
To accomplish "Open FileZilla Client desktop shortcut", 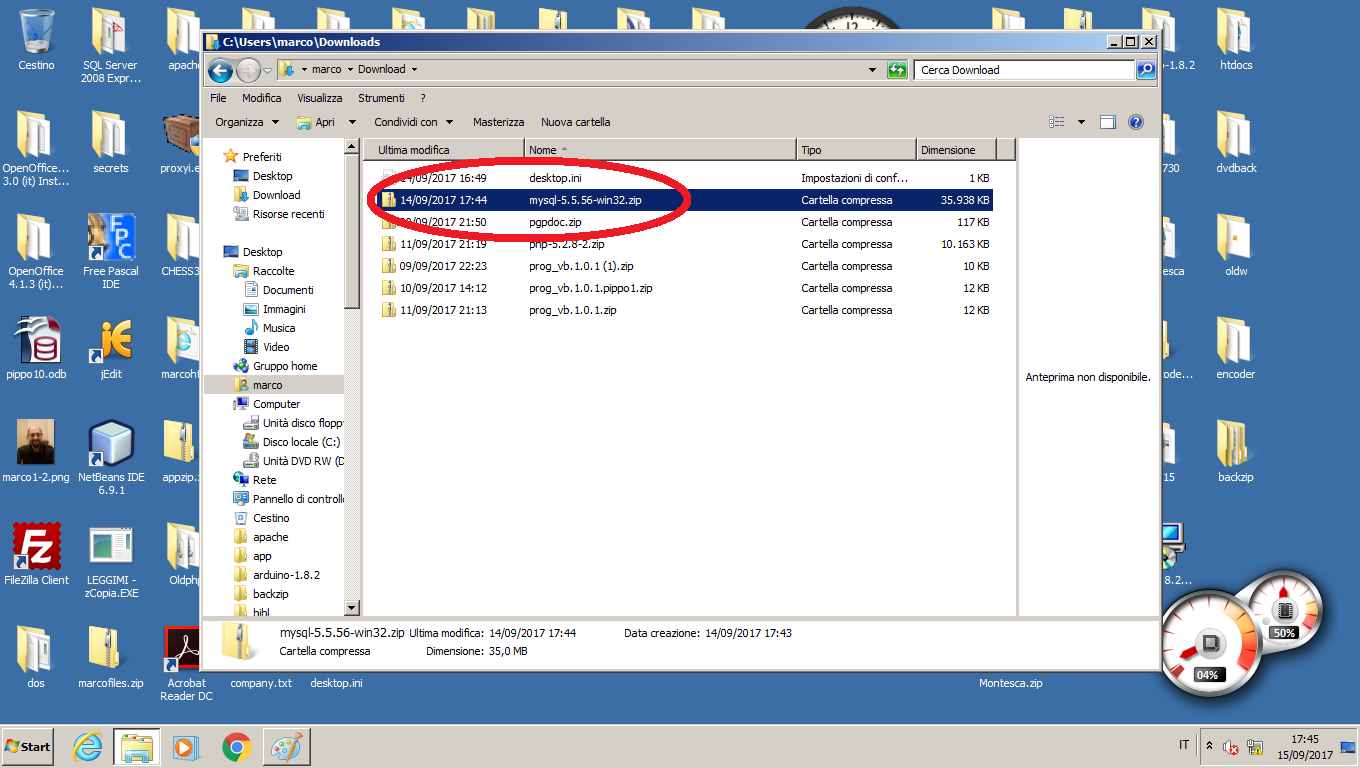I will [37, 548].
